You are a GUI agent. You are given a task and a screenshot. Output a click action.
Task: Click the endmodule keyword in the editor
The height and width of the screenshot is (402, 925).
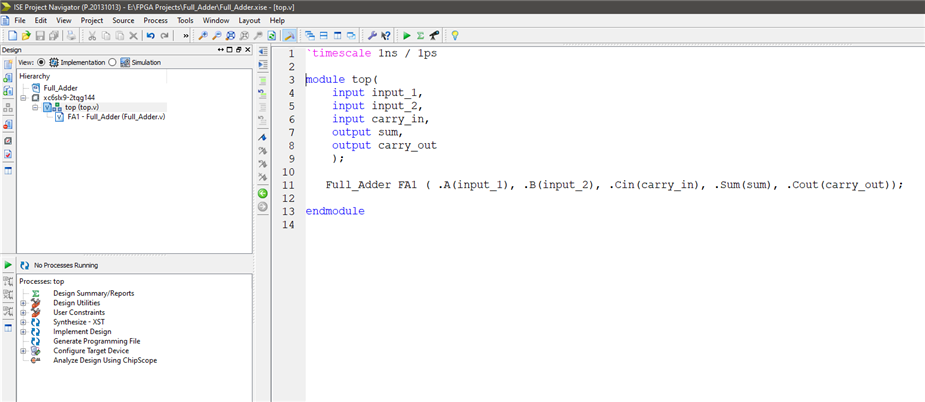(335, 211)
